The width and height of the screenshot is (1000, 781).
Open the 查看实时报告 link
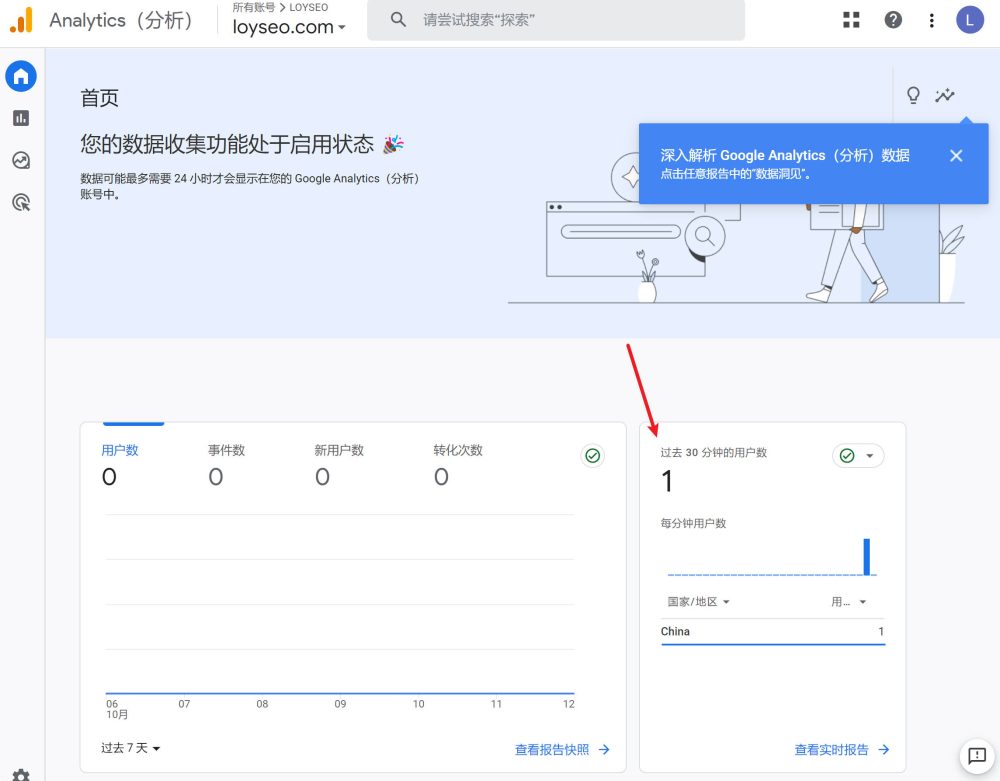point(841,750)
